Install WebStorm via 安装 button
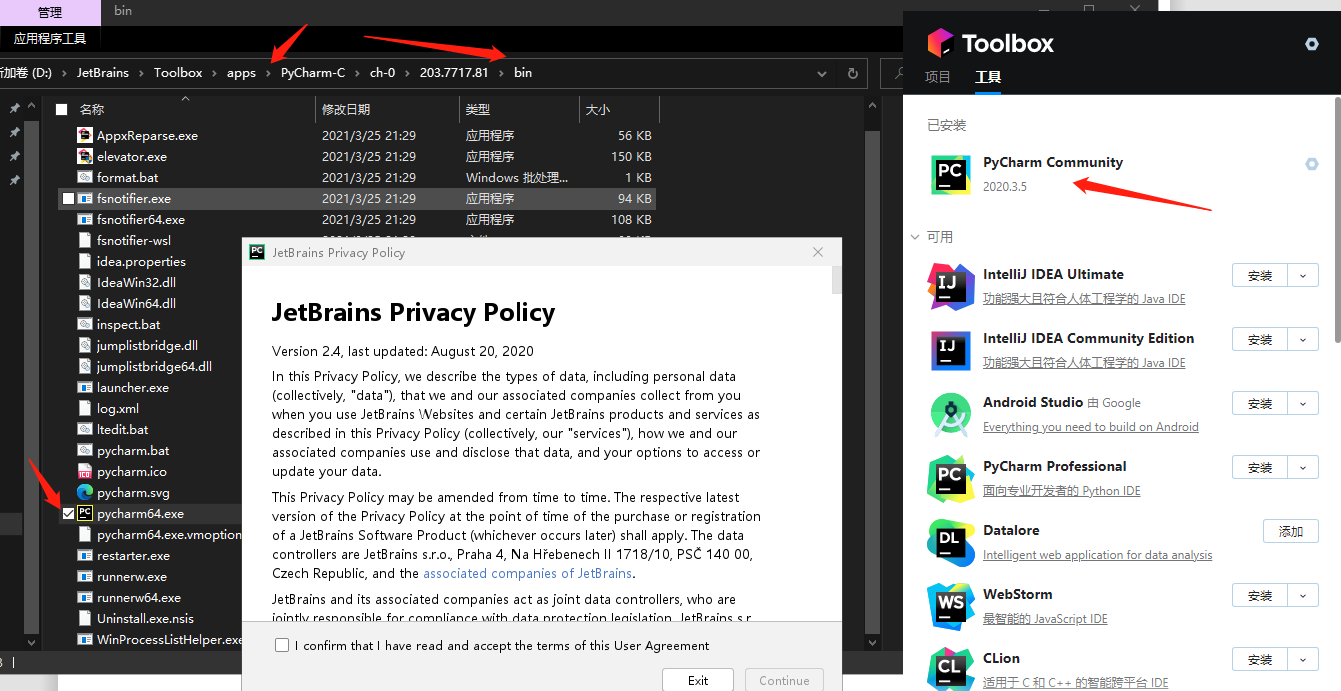 tap(1260, 596)
